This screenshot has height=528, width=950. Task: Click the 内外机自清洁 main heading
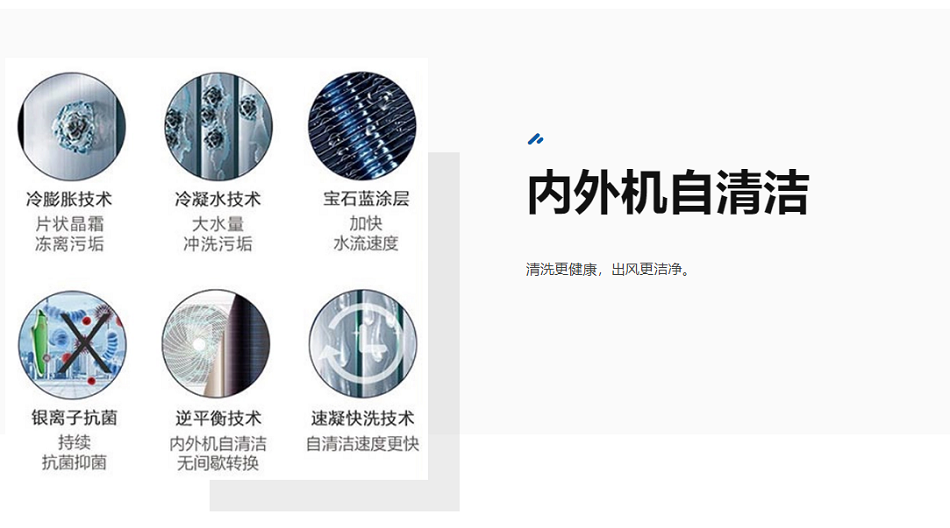tap(668, 193)
